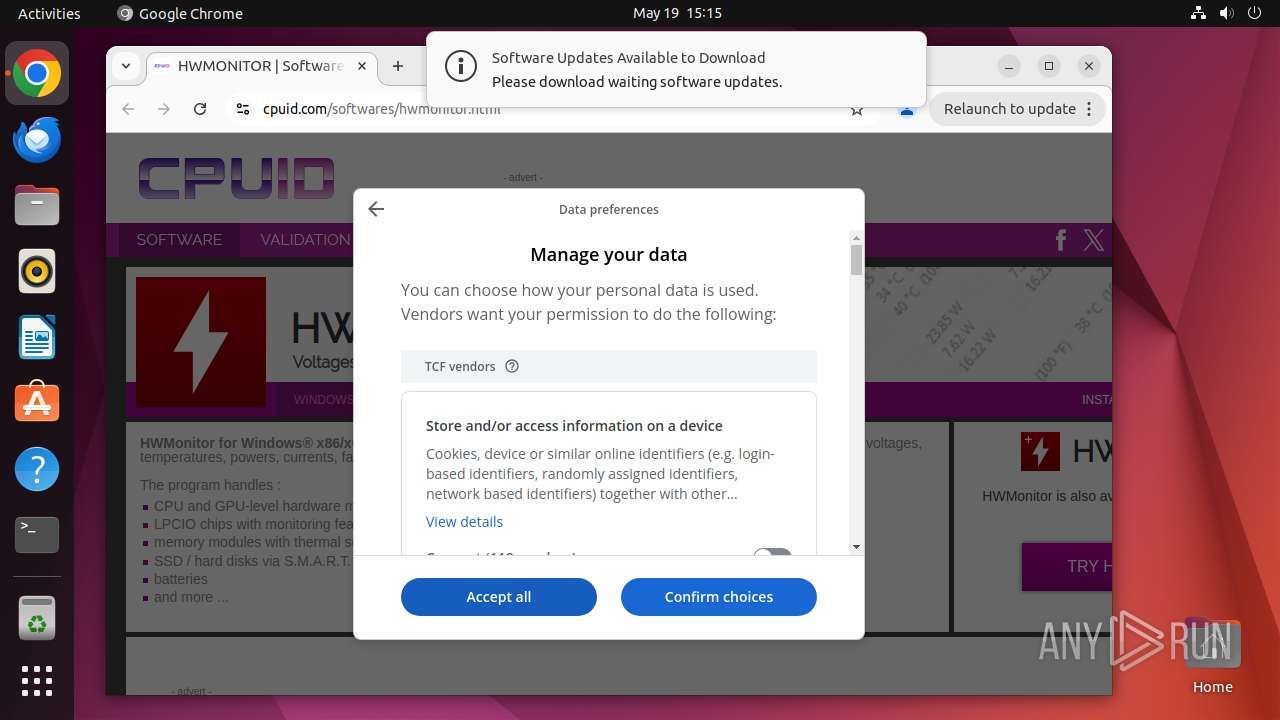View site information icon in address bar

click(242, 109)
